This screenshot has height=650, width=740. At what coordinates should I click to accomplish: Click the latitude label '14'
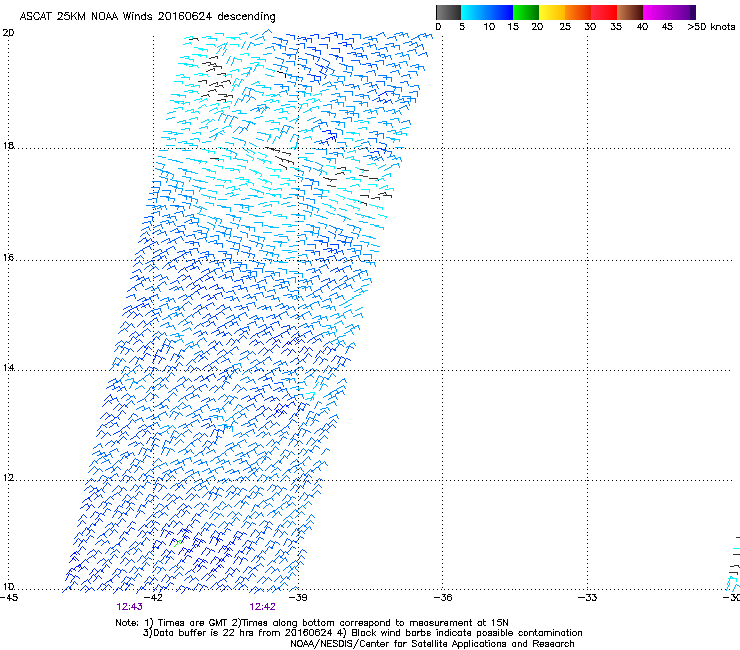[x=8, y=367]
